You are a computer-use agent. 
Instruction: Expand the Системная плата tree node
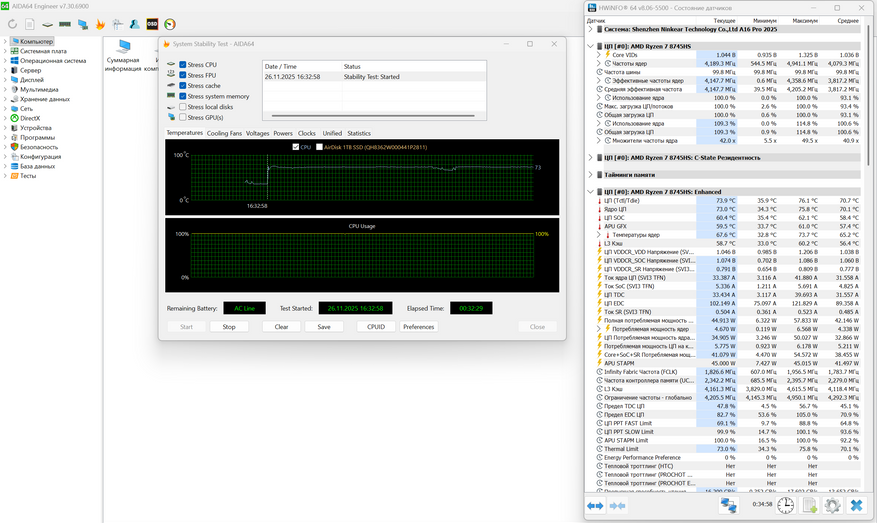(6, 51)
